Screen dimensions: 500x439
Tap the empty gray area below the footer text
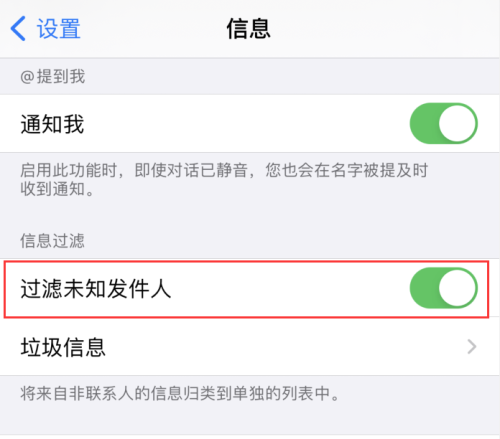pyautogui.click(x=250, y=418)
